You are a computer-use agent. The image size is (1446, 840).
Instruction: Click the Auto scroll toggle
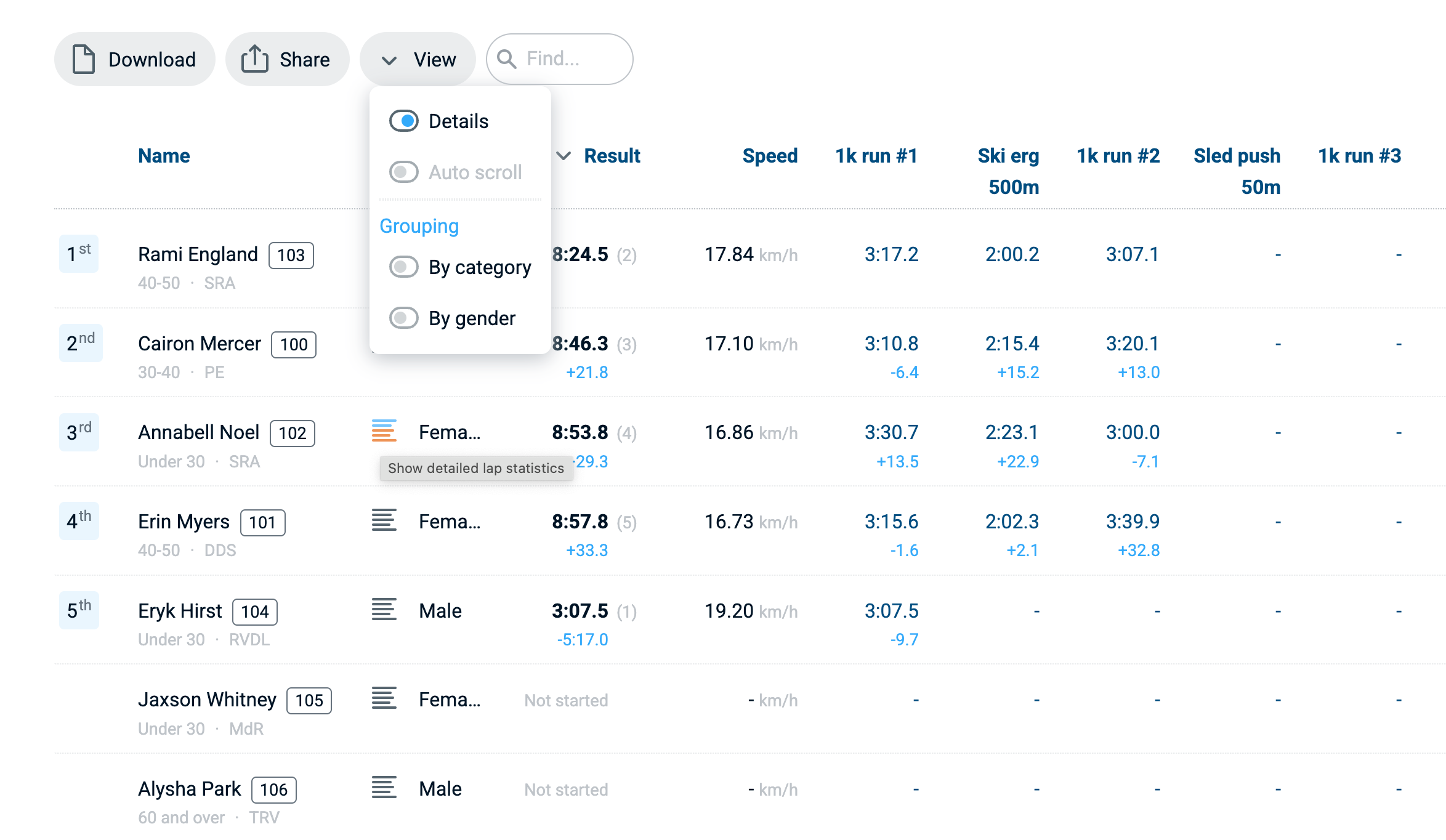(x=404, y=172)
